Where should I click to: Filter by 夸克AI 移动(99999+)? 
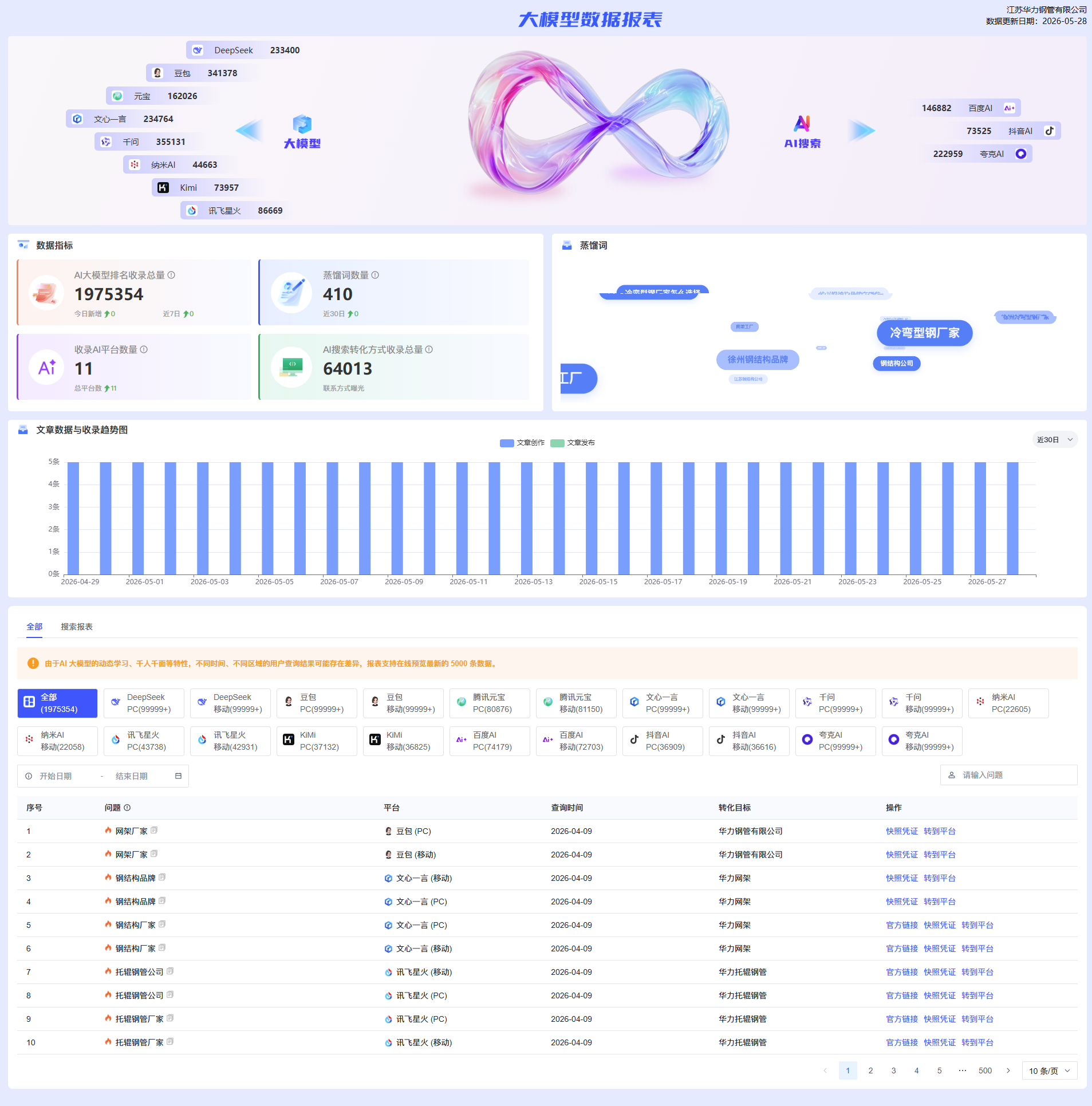click(922, 741)
